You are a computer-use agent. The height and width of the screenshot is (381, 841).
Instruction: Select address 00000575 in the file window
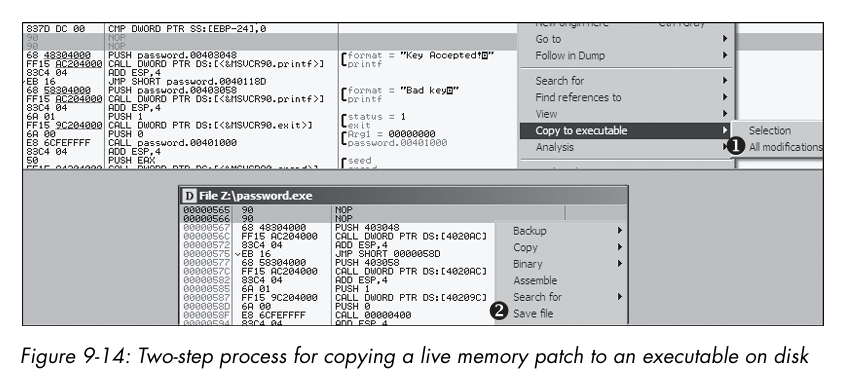[206, 254]
